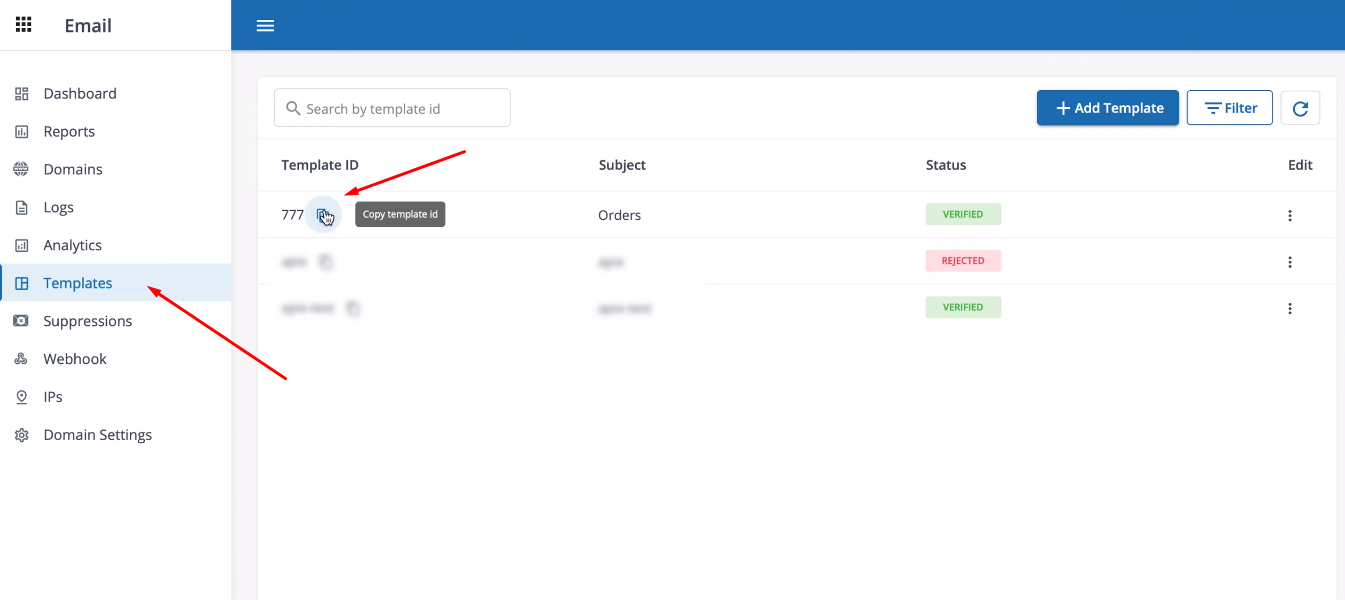Screen dimensions: 1345x600
Task: Click the Reports chart icon
Action: [x=22, y=132]
